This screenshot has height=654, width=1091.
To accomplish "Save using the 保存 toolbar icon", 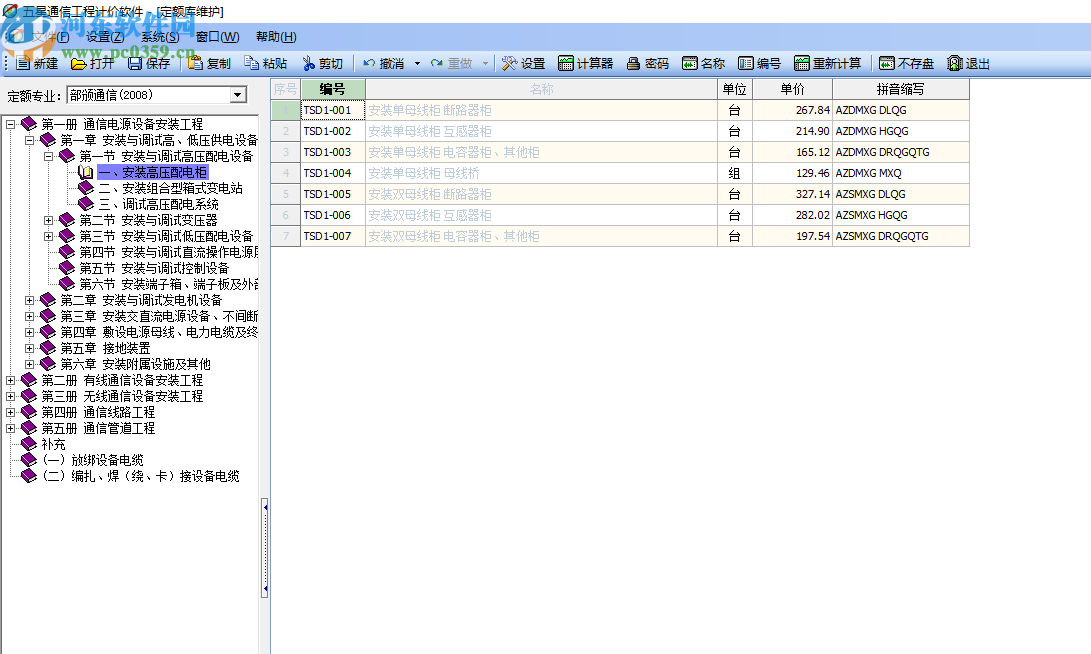I will tap(135, 63).
